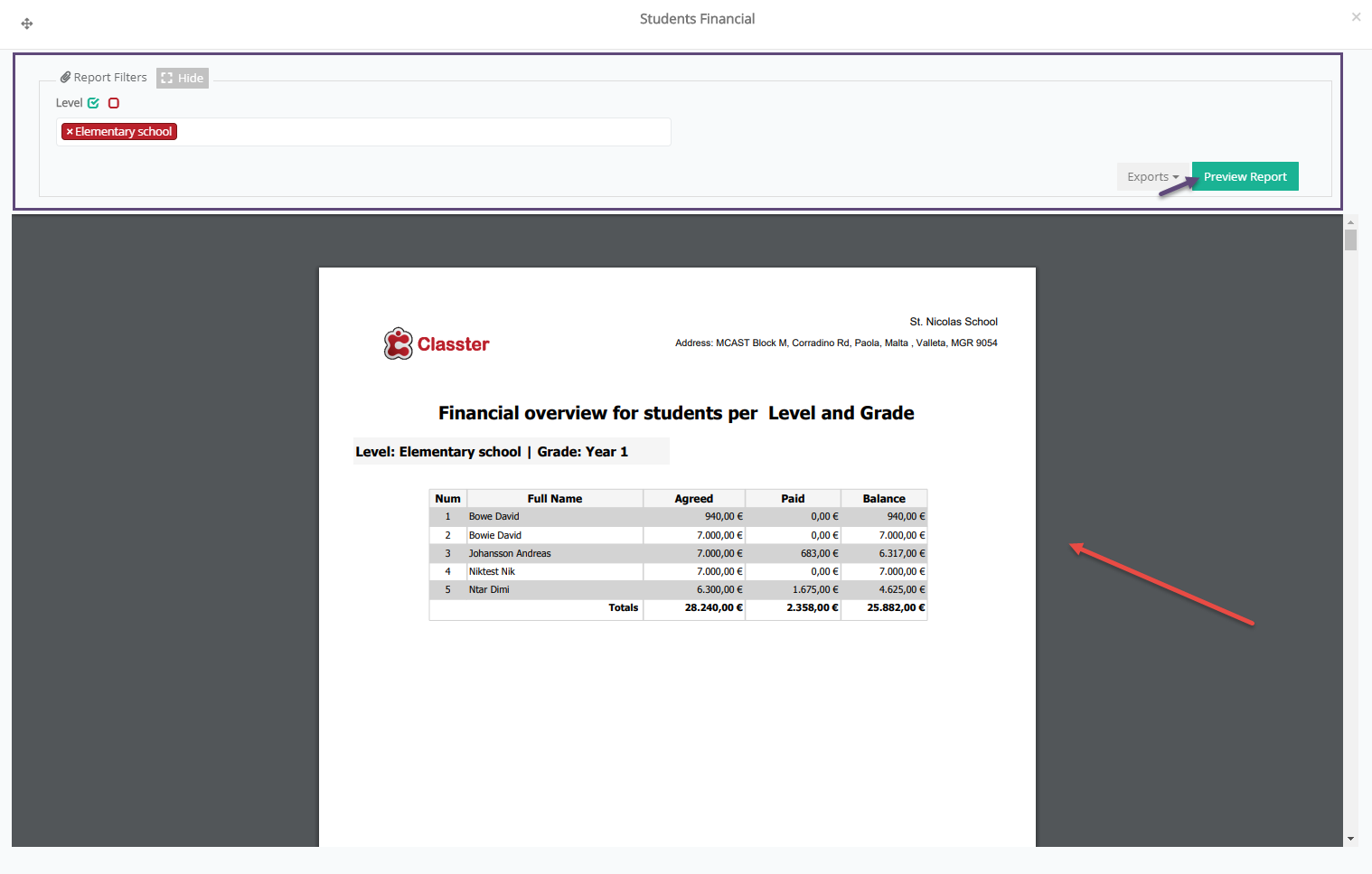Remove the Elementary school filter tag
Image resolution: width=1372 pixels, height=874 pixels.
(70, 132)
